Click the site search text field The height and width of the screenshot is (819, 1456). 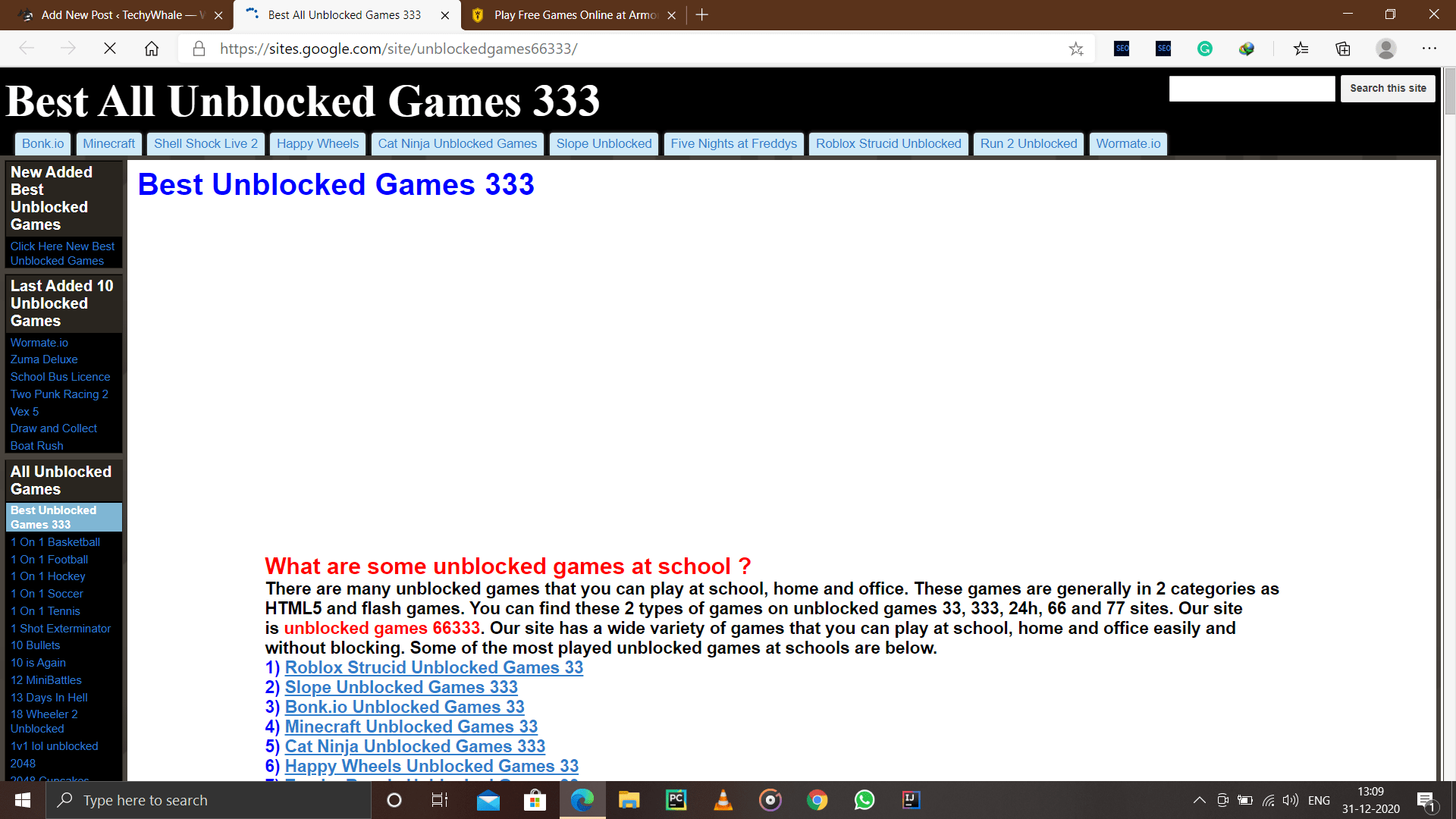point(1251,89)
